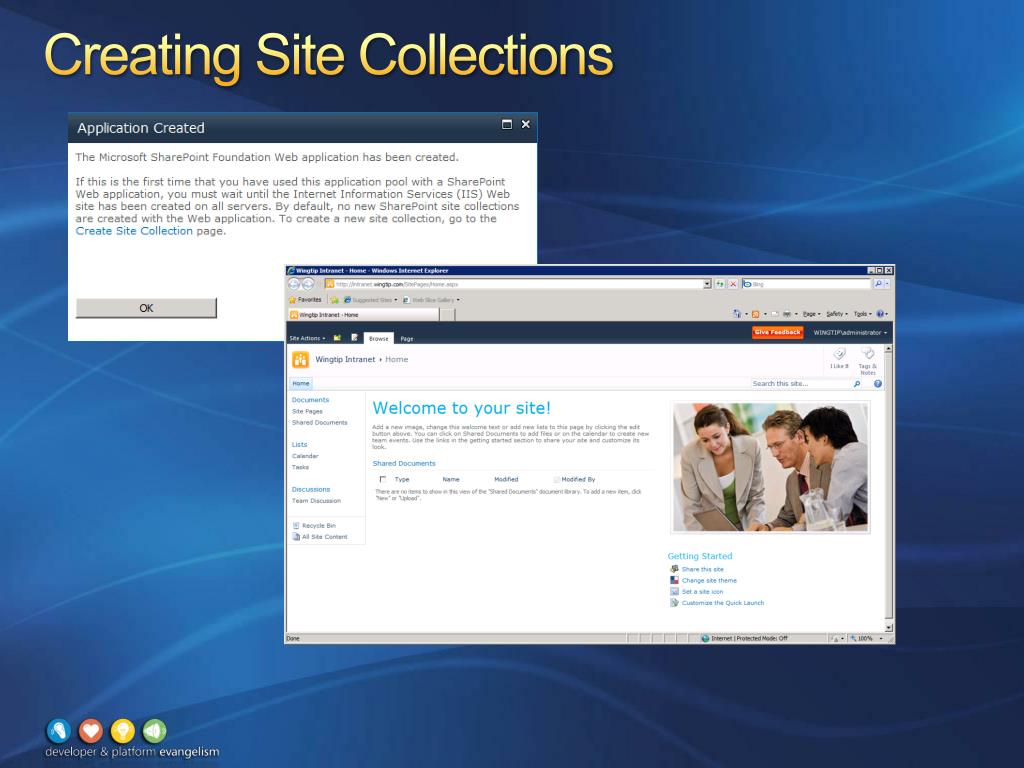Image resolution: width=1024 pixels, height=768 pixels.
Task: Click the Read Mail envelope icon
Action: (x=775, y=314)
